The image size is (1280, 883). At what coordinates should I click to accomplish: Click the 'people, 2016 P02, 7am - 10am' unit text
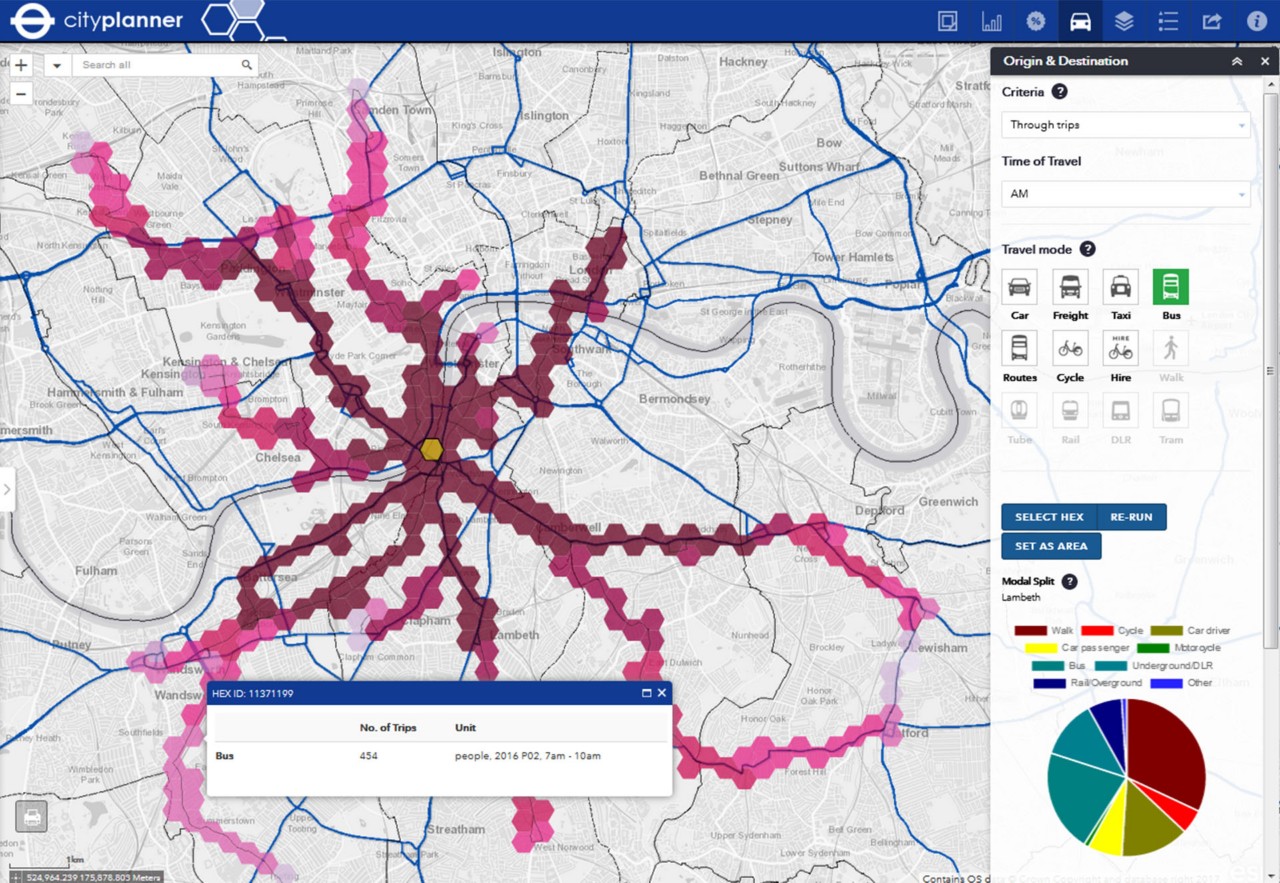[528, 756]
